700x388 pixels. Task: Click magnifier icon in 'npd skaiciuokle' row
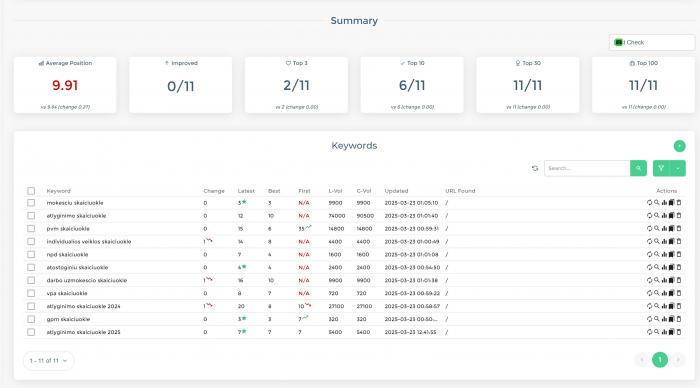click(656, 254)
